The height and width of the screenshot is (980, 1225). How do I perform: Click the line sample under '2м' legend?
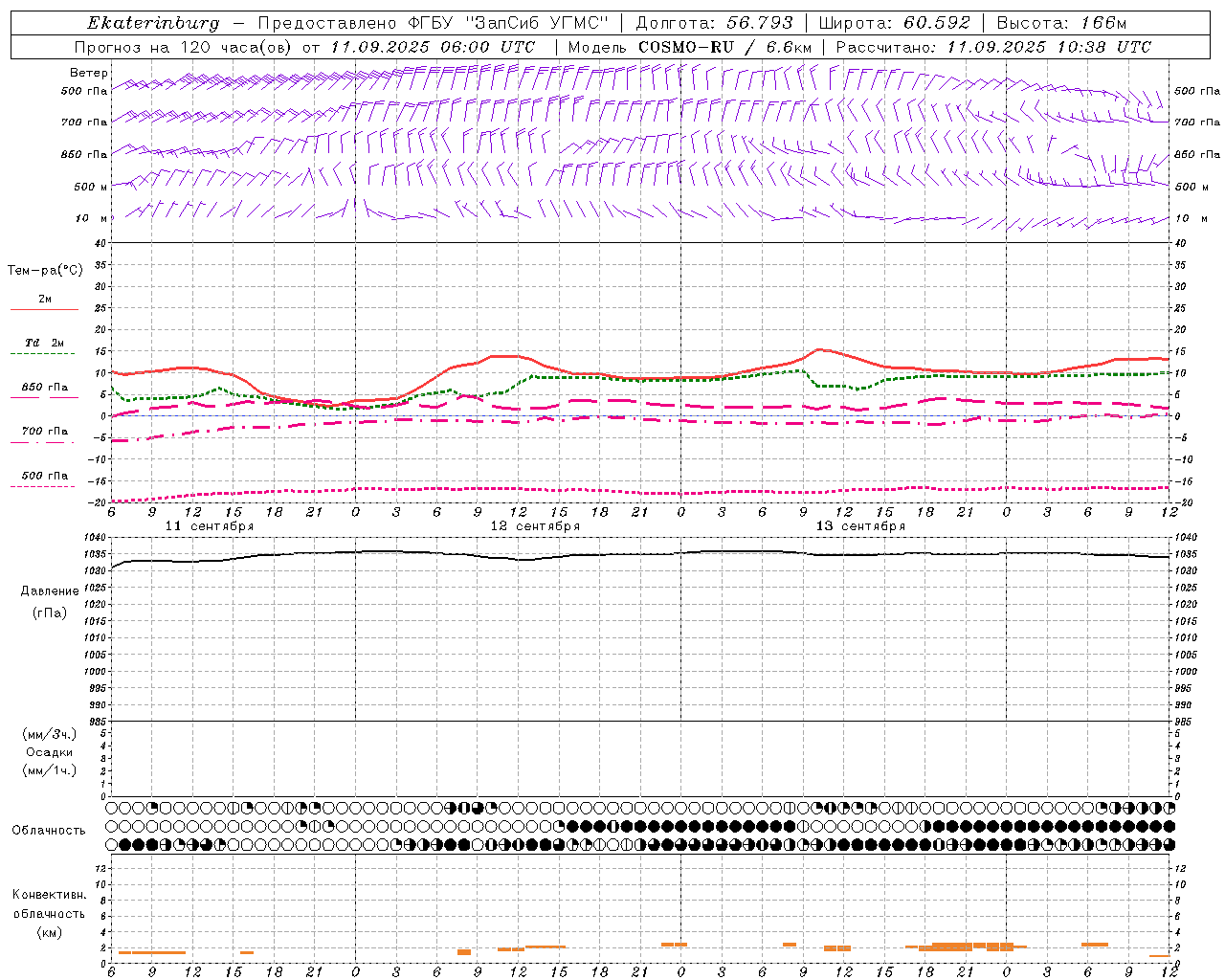pos(44,309)
